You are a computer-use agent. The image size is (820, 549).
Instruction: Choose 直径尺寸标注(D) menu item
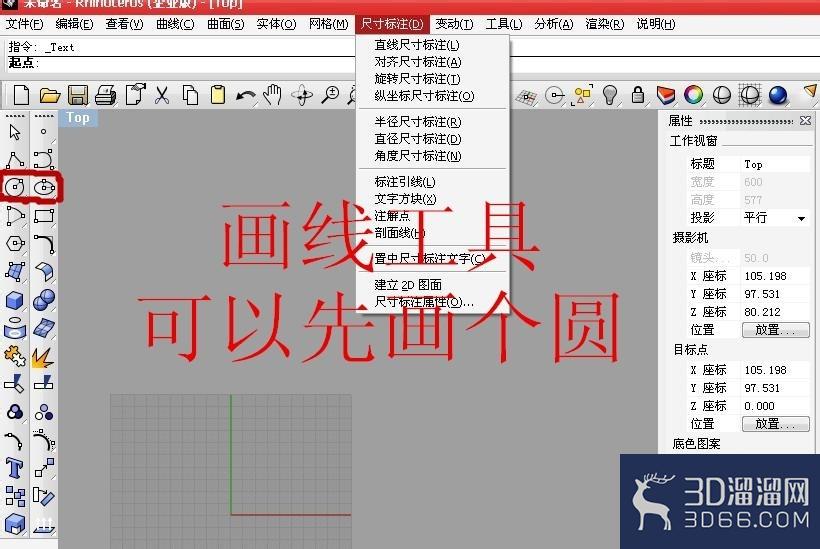417,139
